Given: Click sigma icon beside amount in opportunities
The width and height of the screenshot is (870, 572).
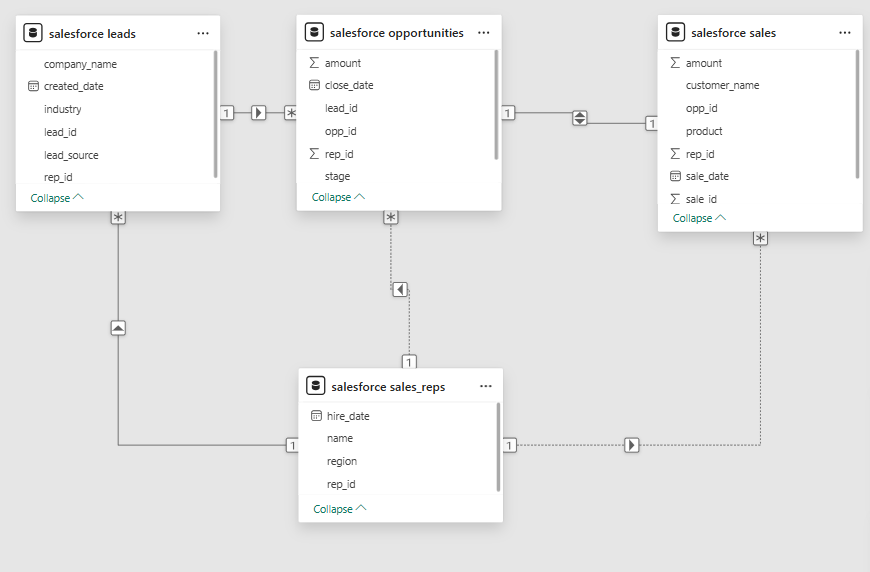Looking at the screenshot, I should coord(314,63).
